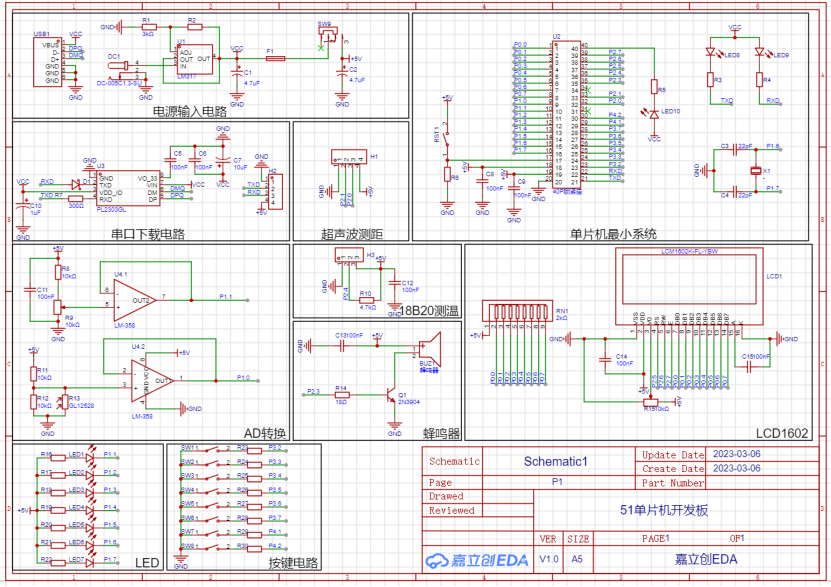Click the 嘉立创EDA logo in title block

[477, 560]
